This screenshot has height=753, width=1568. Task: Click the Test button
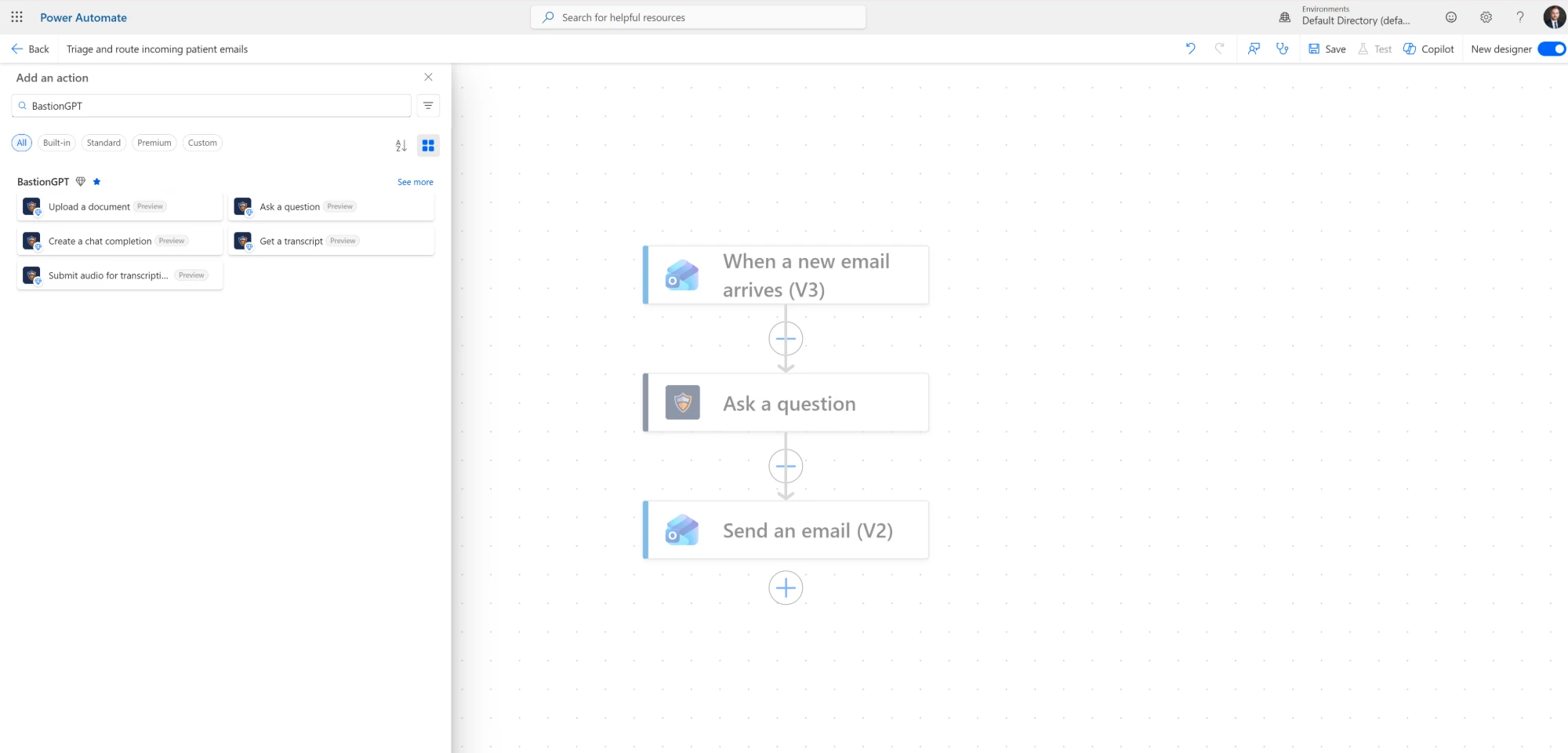(1374, 49)
